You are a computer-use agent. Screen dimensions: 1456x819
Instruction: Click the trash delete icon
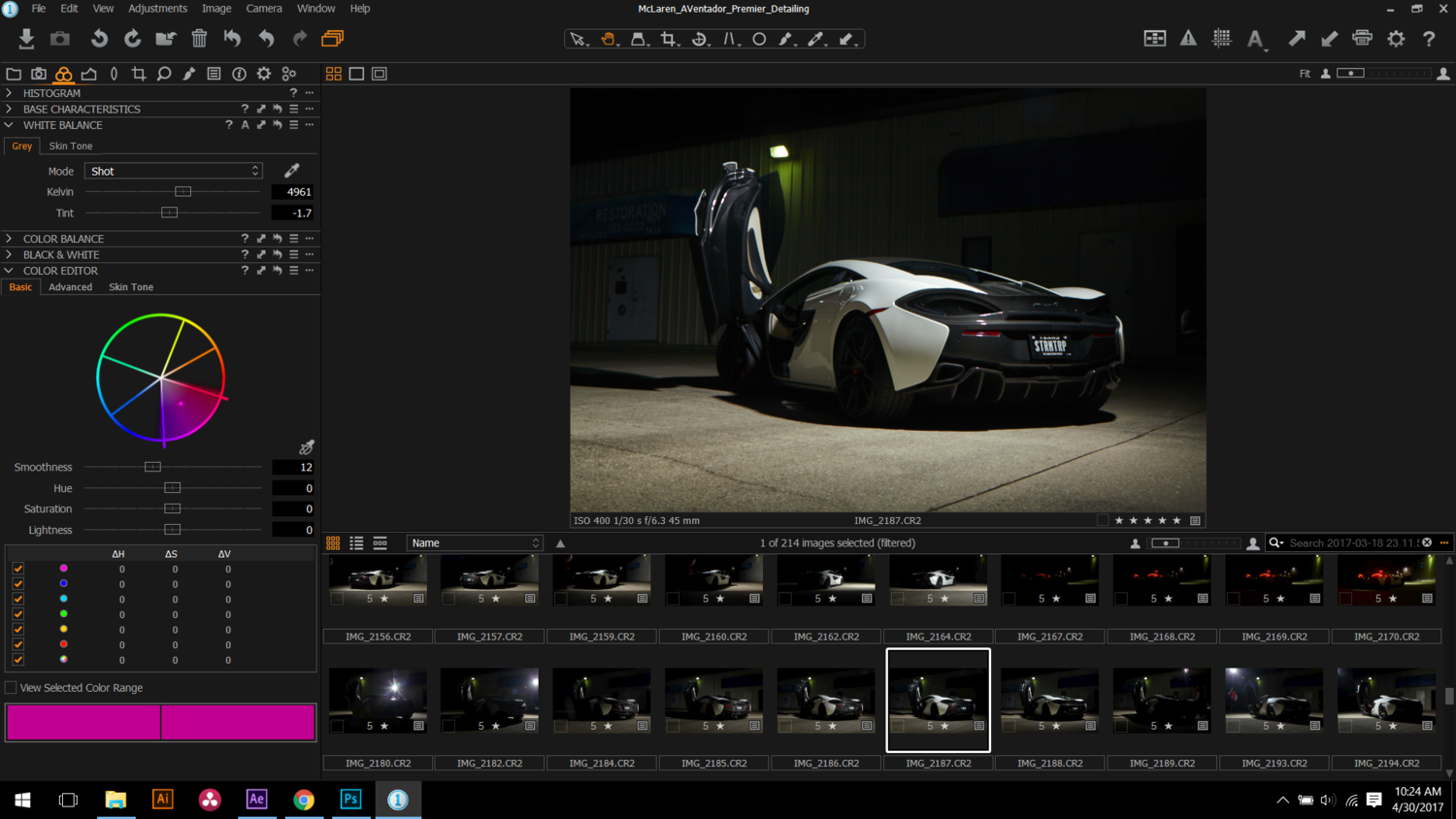199,39
